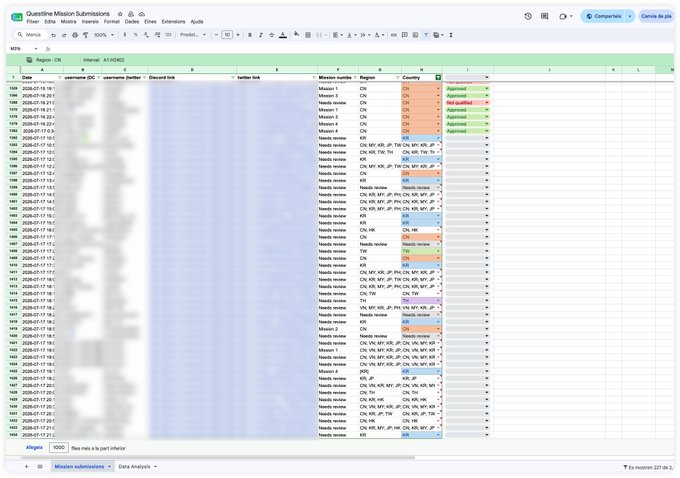680x478 pixels.
Task: Expand share options arrow beside Comparteix
Action: click(x=630, y=16)
